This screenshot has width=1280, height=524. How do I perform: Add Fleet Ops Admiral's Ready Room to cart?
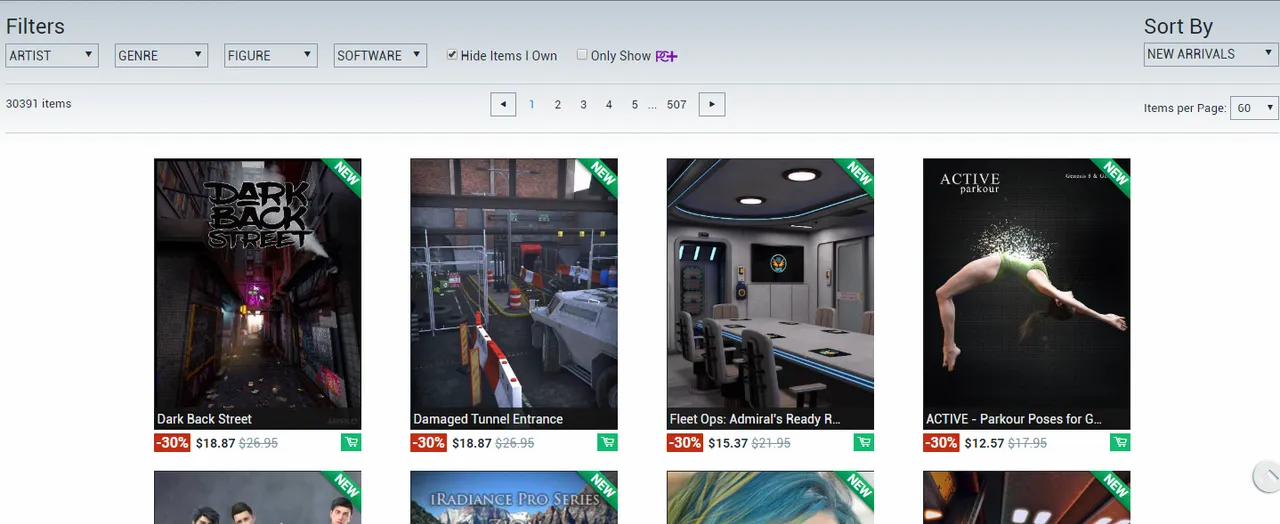(864, 442)
